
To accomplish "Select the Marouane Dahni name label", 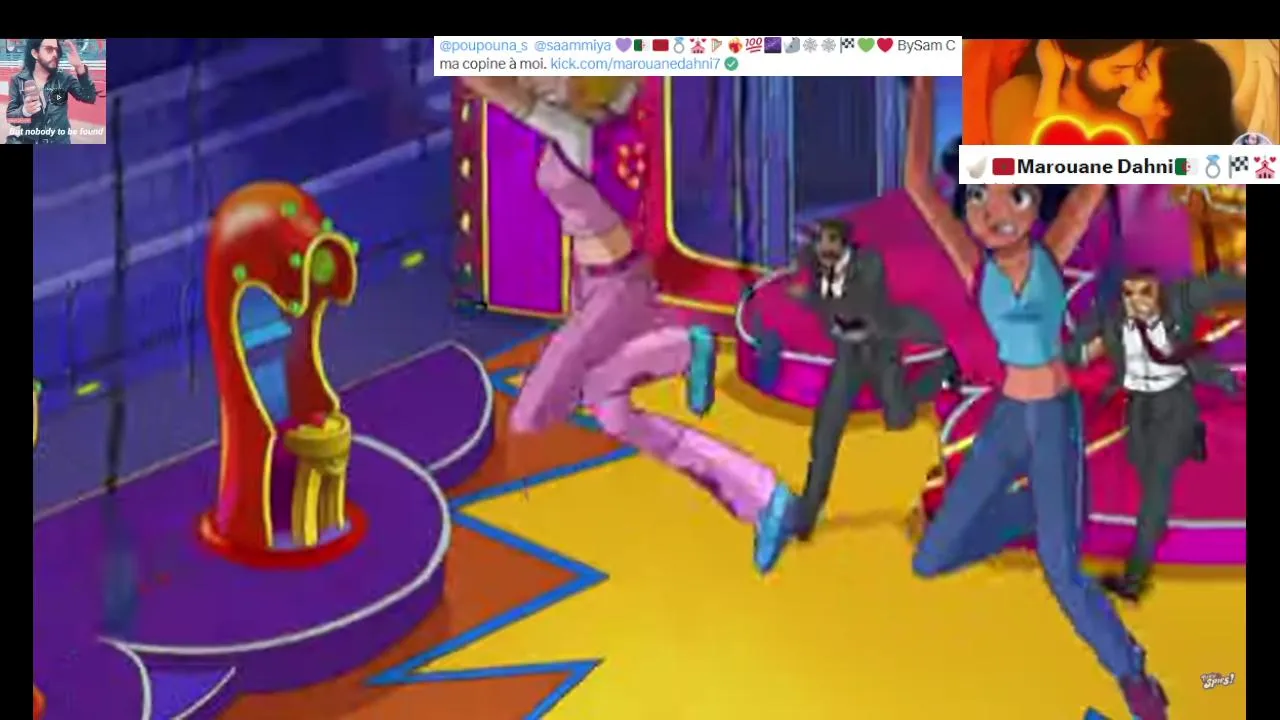I will coord(1094,167).
